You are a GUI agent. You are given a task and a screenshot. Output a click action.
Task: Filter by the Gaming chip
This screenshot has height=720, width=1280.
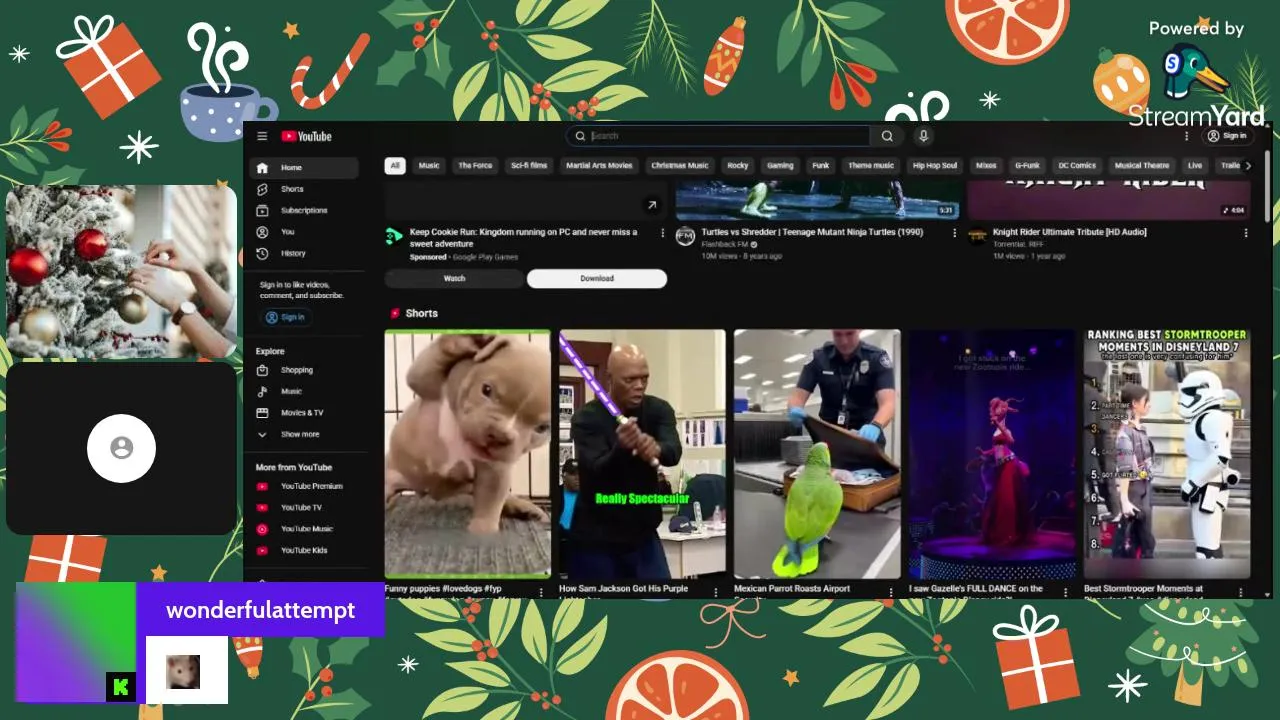coord(780,166)
